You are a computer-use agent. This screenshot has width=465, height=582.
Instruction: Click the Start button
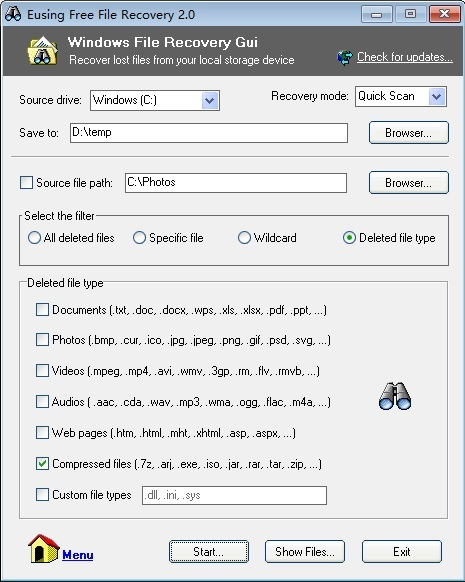click(209, 552)
